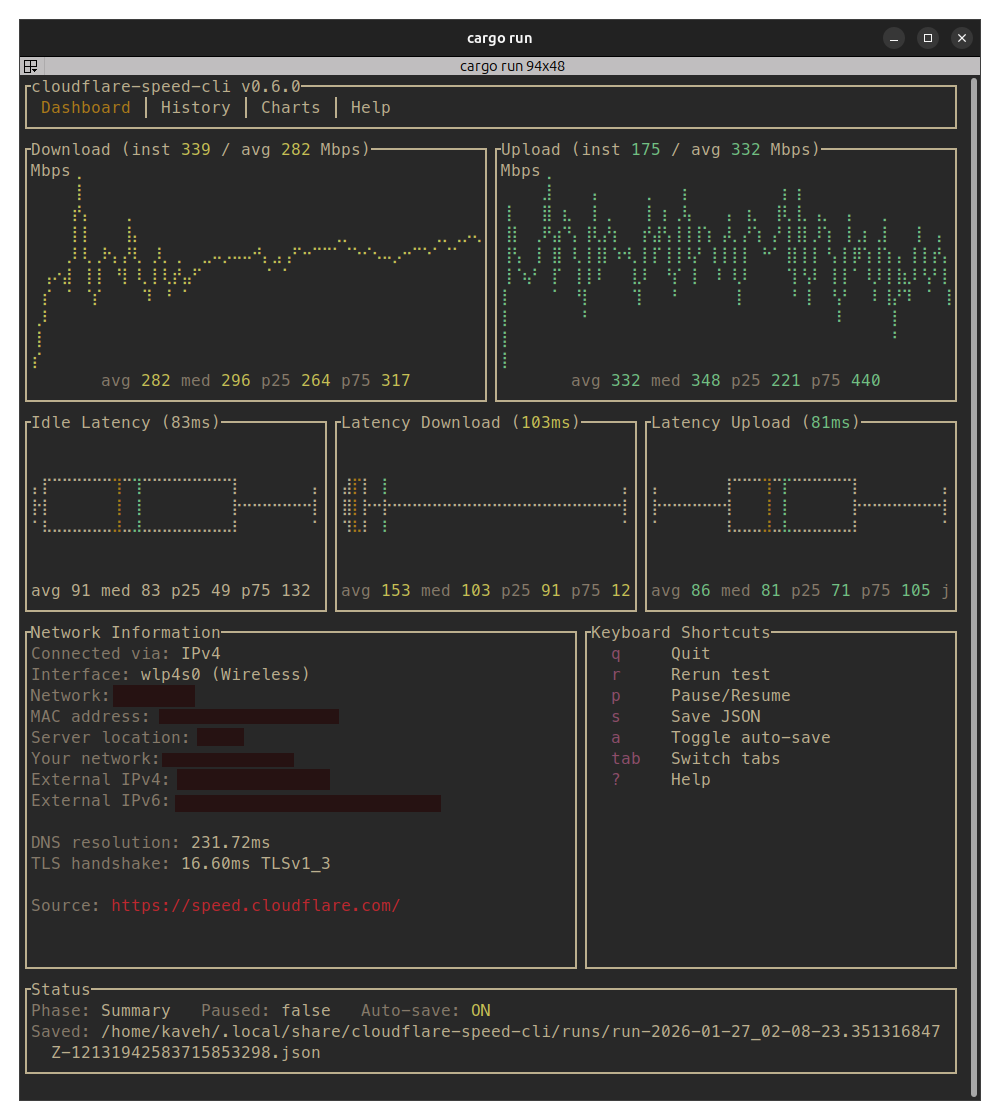Click the Pause/Resume shortcut entry
1000x1120 pixels.
(x=725, y=695)
